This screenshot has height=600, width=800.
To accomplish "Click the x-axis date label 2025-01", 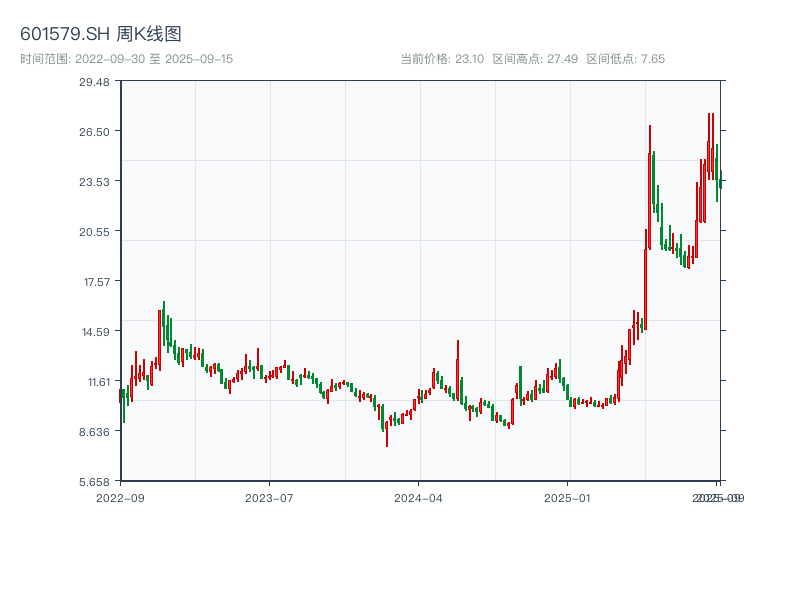I will [567, 498].
